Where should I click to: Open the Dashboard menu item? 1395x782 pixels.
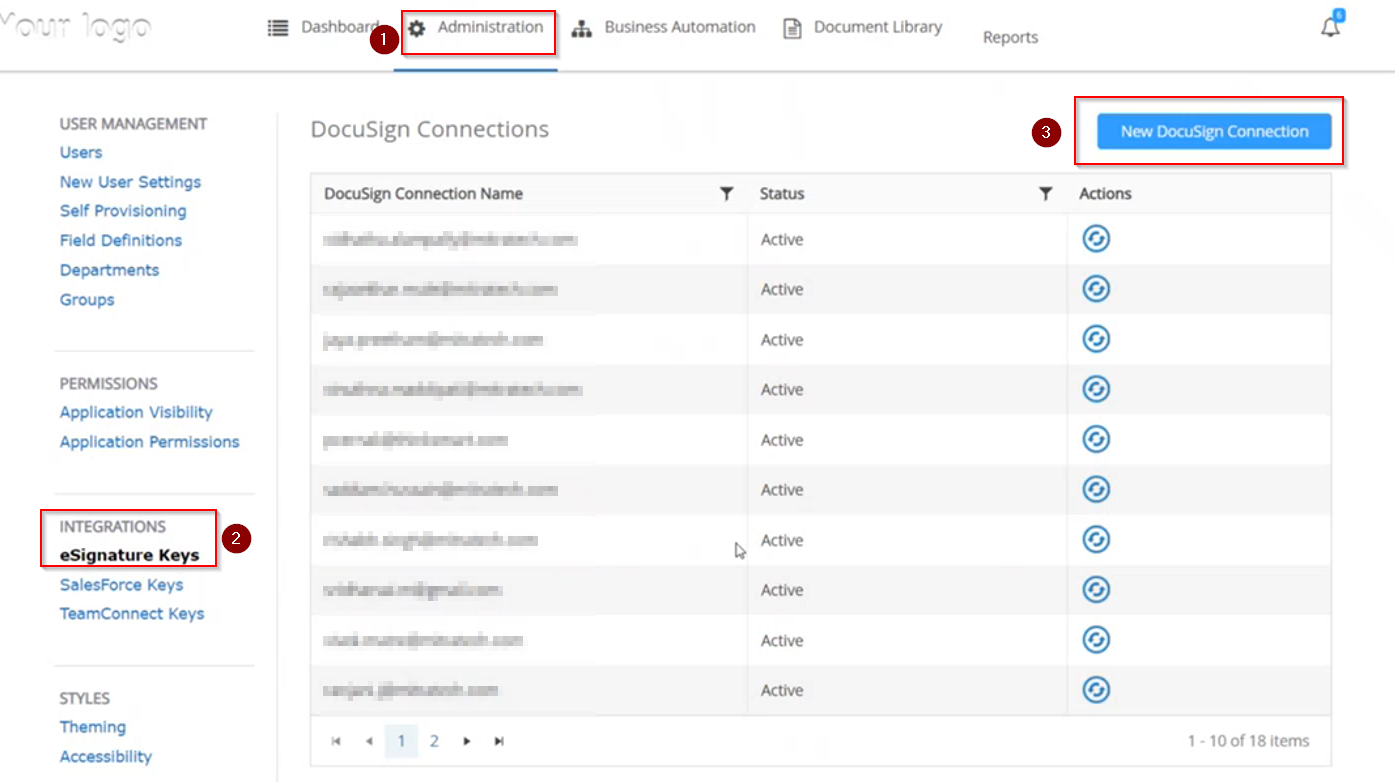point(323,28)
